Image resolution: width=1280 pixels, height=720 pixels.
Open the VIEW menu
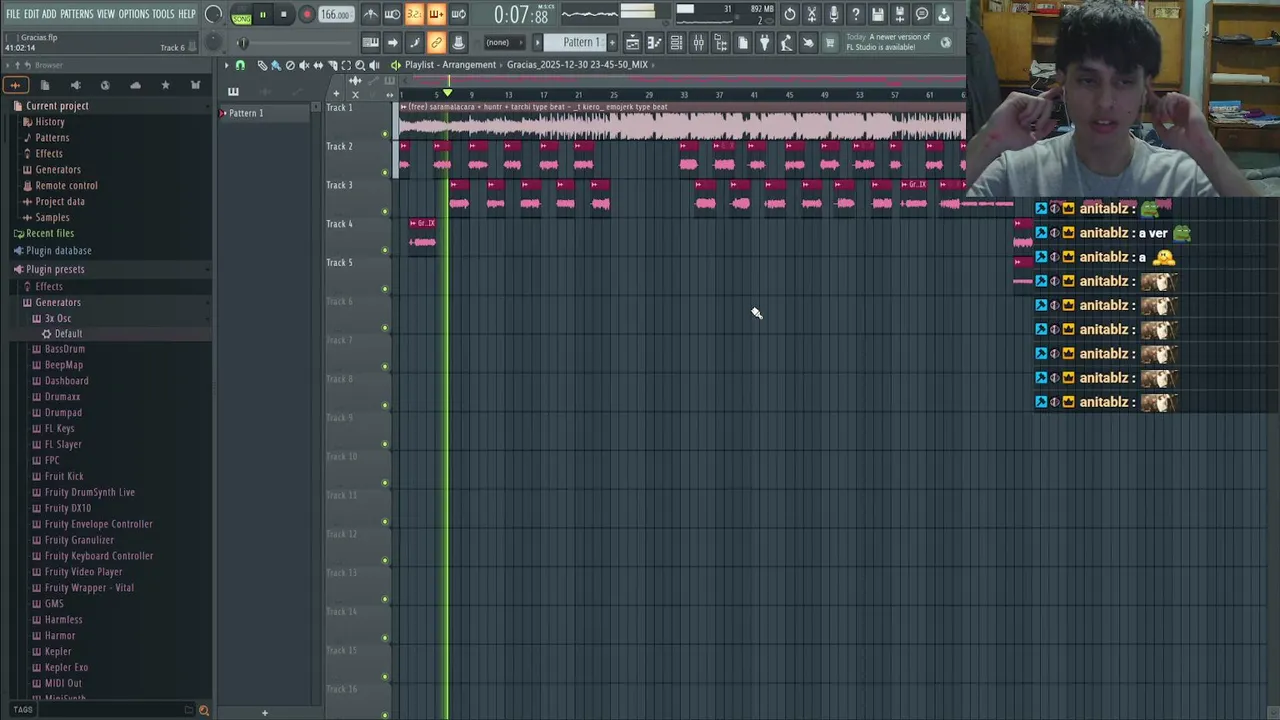click(x=106, y=14)
